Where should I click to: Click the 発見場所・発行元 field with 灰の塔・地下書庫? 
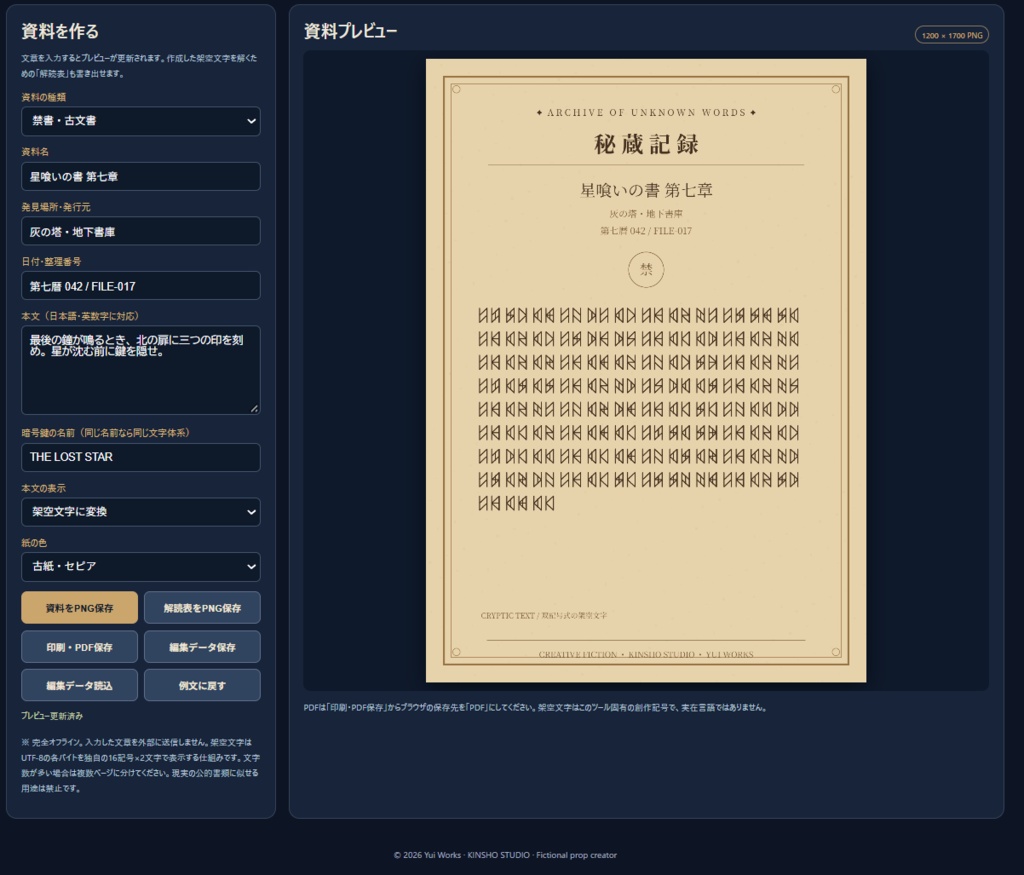[140, 231]
